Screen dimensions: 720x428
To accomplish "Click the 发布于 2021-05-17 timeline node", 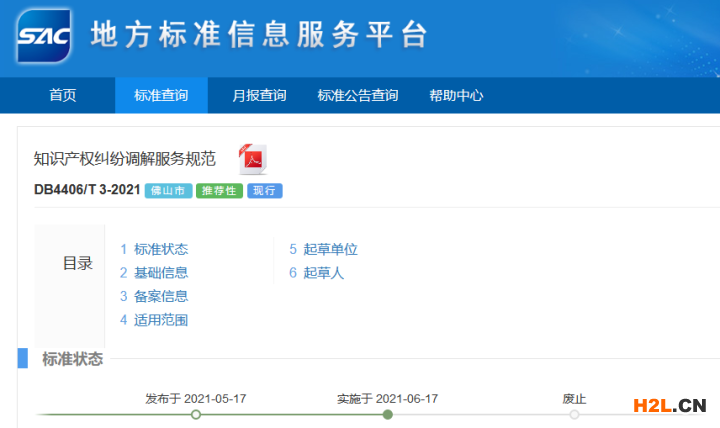I will (196, 415).
